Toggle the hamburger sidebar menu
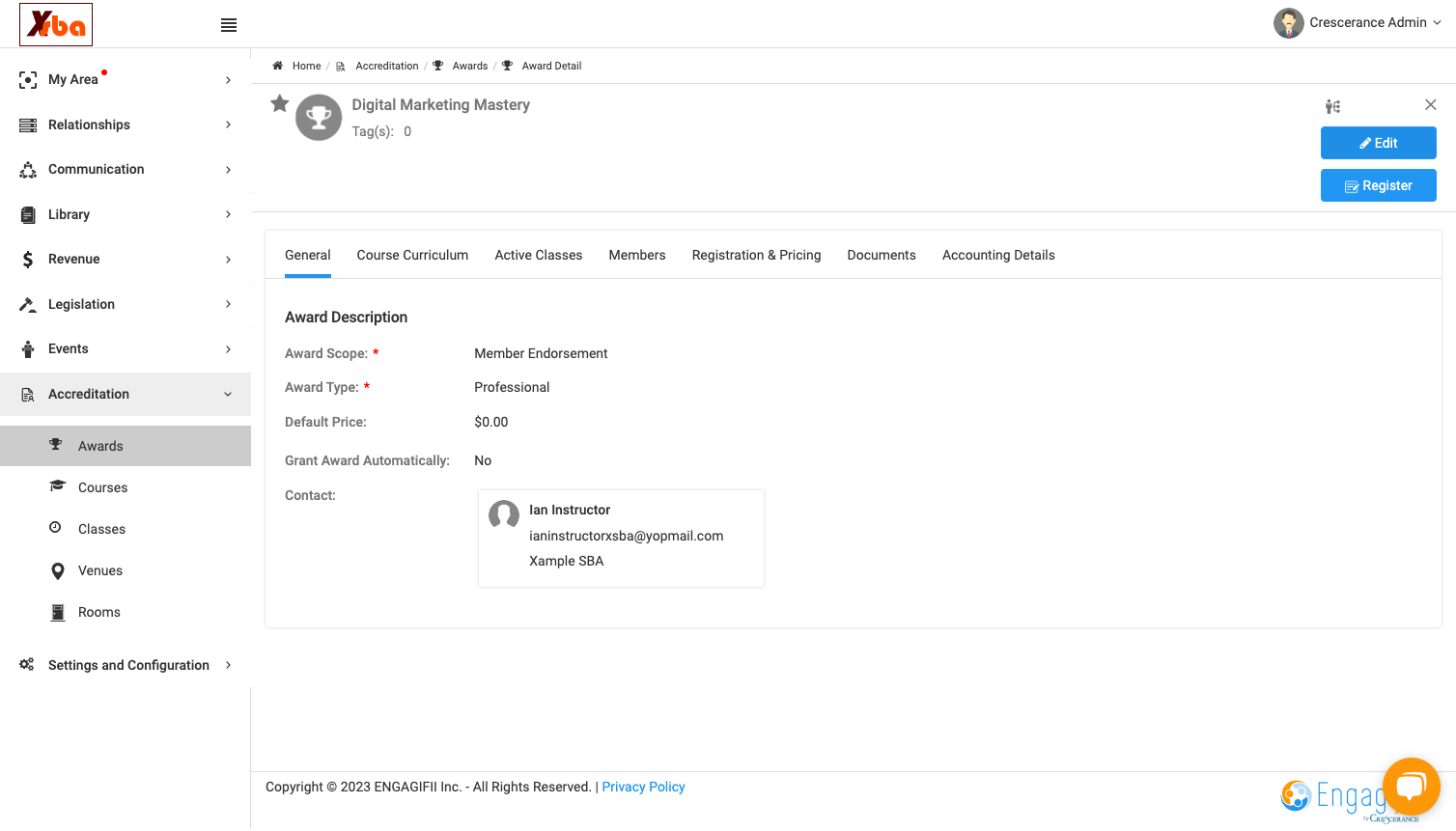The image size is (1456, 831). coord(229,25)
